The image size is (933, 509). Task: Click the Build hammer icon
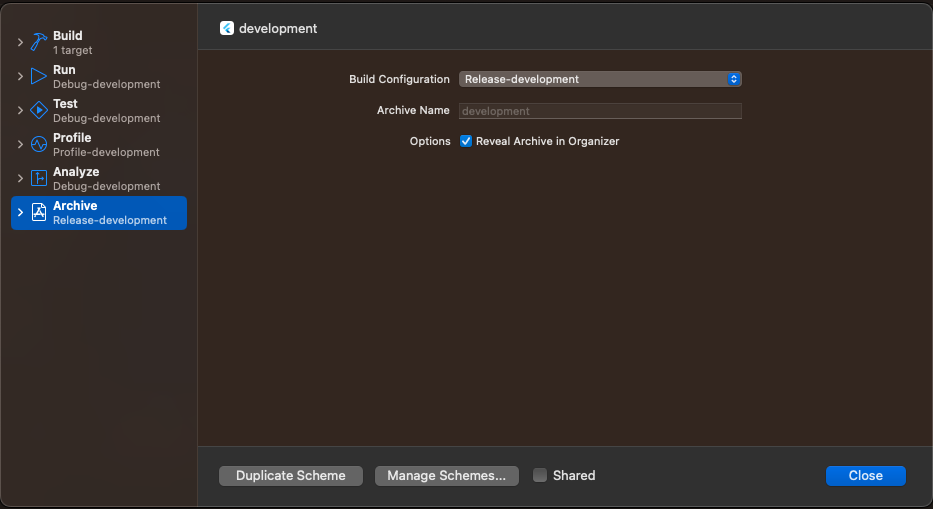[x=39, y=42]
